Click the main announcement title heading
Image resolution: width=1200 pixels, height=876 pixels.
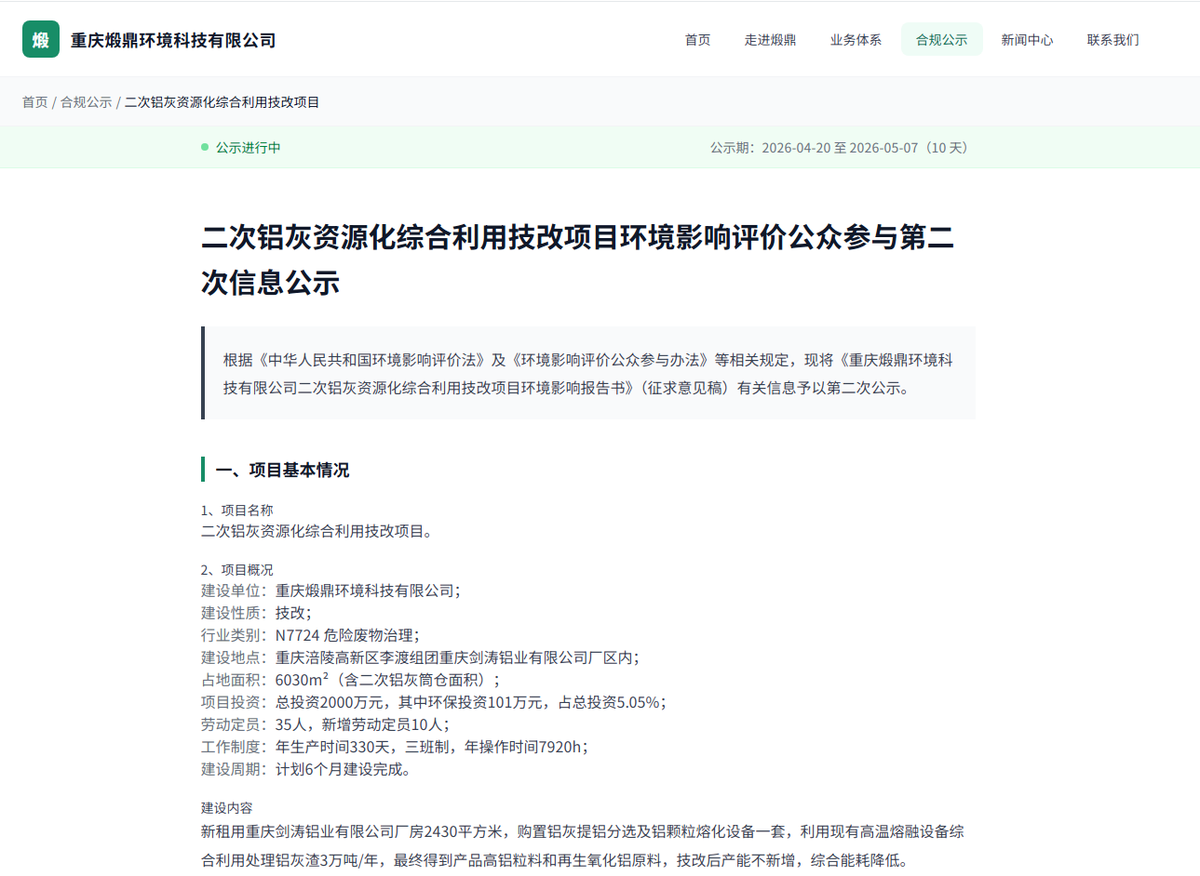577,260
